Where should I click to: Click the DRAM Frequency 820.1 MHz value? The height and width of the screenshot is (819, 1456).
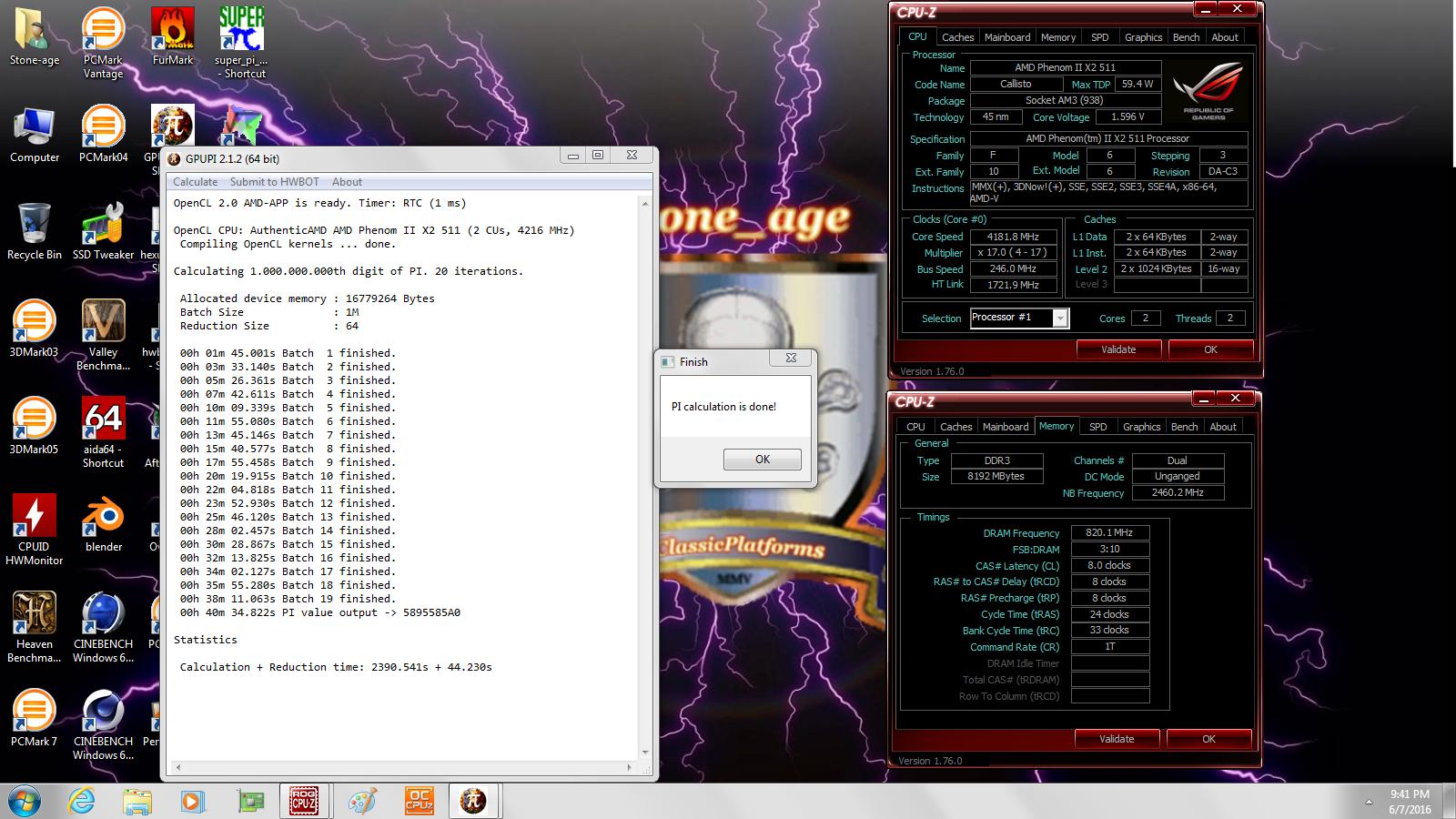pyautogui.click(x=1110, y=533)
